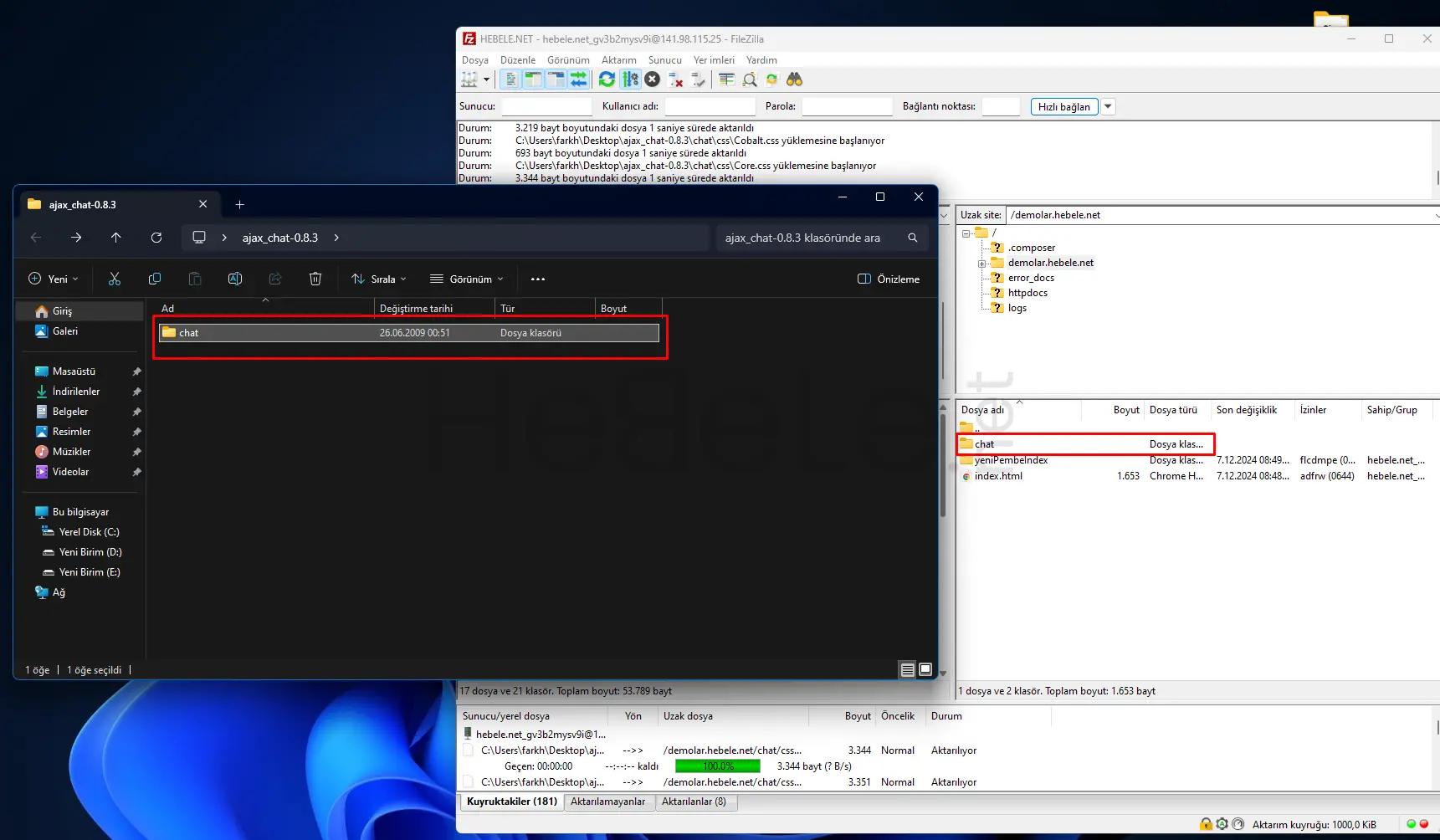
Task: Click the Copy icon in Explorer toolbar
Action: point(155,279)
